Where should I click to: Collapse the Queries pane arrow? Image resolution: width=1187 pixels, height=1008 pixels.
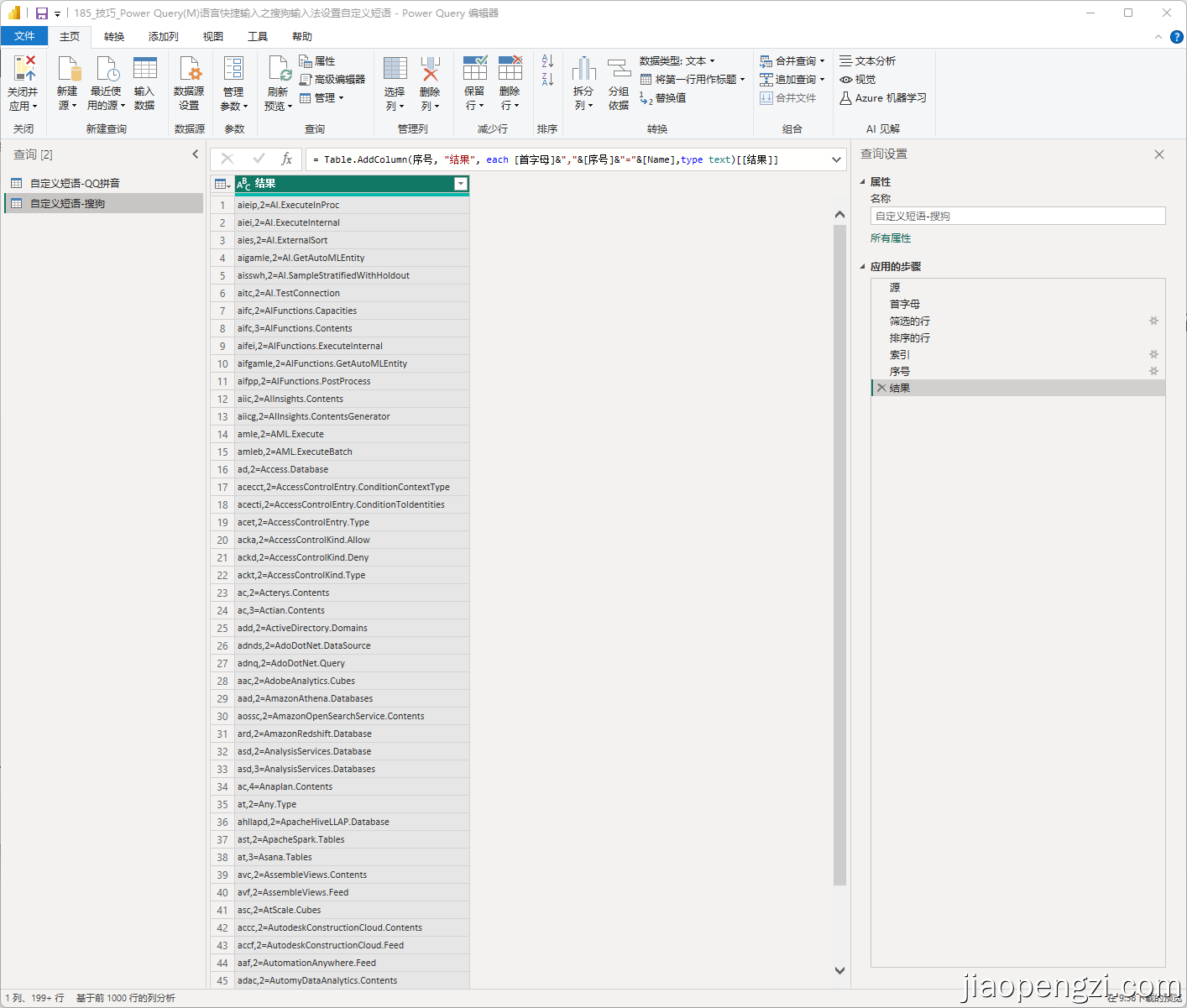click(x=196, y=154)
